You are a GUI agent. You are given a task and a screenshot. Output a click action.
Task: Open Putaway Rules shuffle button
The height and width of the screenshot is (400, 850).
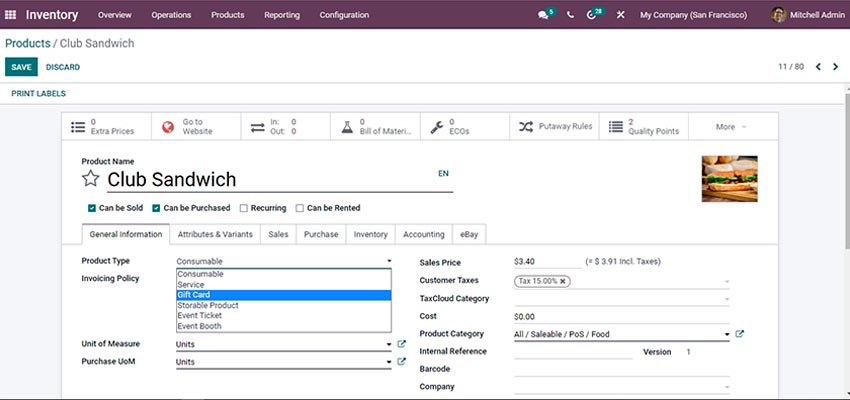click(555, 127)
